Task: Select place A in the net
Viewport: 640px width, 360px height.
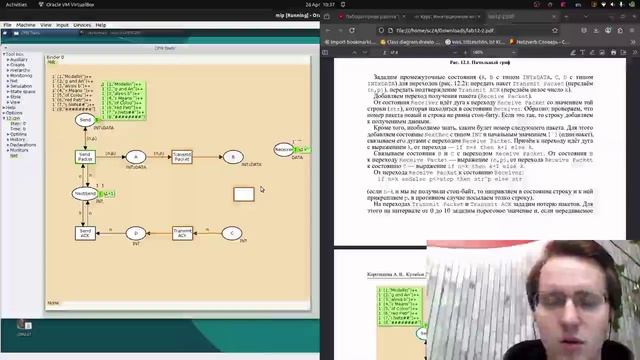Action: 136,157
